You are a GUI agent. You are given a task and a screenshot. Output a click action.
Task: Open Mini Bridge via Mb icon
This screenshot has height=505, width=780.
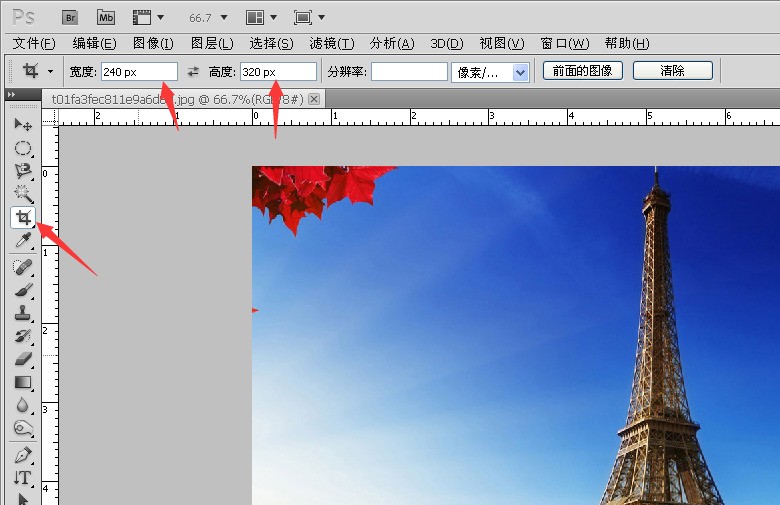coord(106,17)
